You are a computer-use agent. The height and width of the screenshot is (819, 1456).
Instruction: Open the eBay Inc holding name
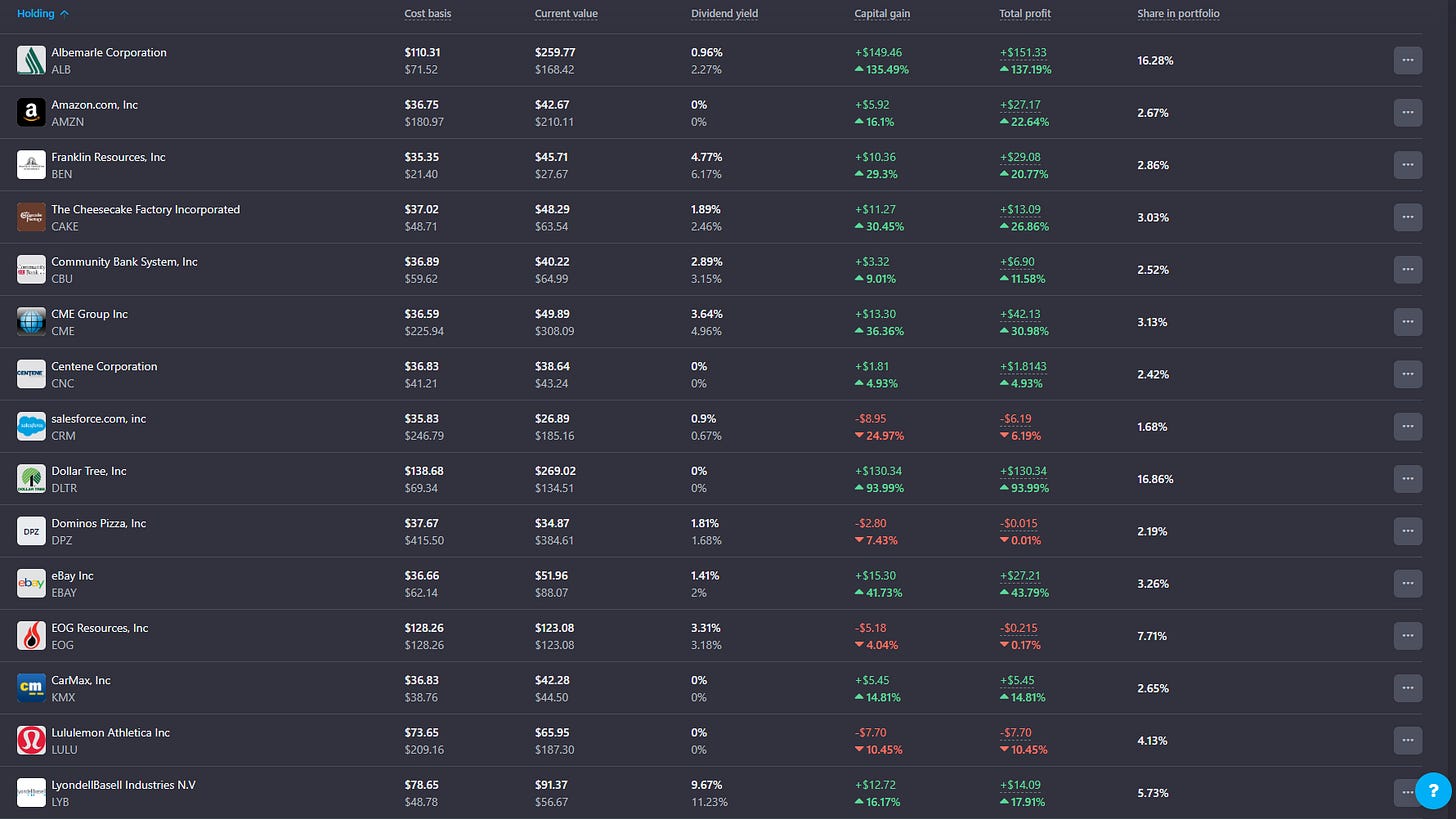point(72,575)
